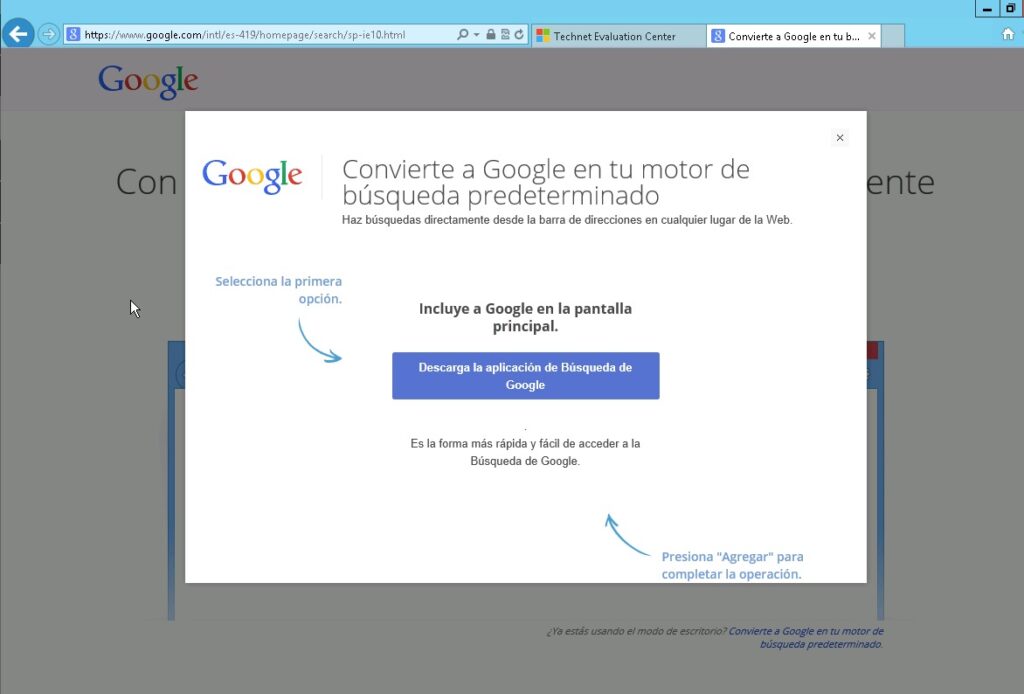1024x694 pixels.
Task: Click the hint Presiona Agregar para completar
Action: pyautogui.click(x=732, y=565)
